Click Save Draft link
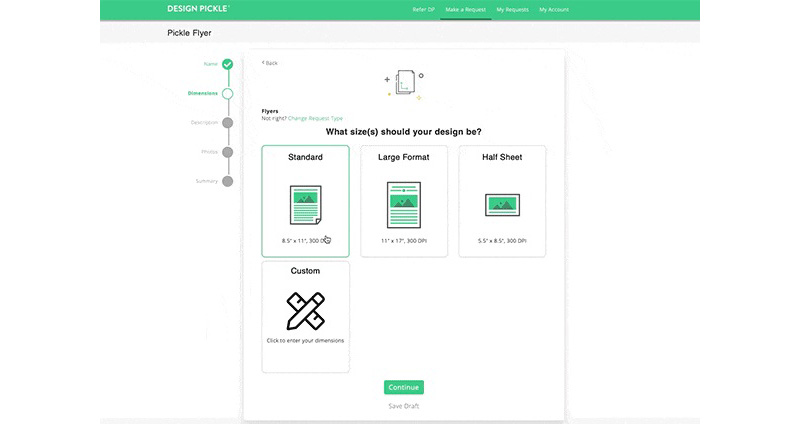 tap(404, 406)
